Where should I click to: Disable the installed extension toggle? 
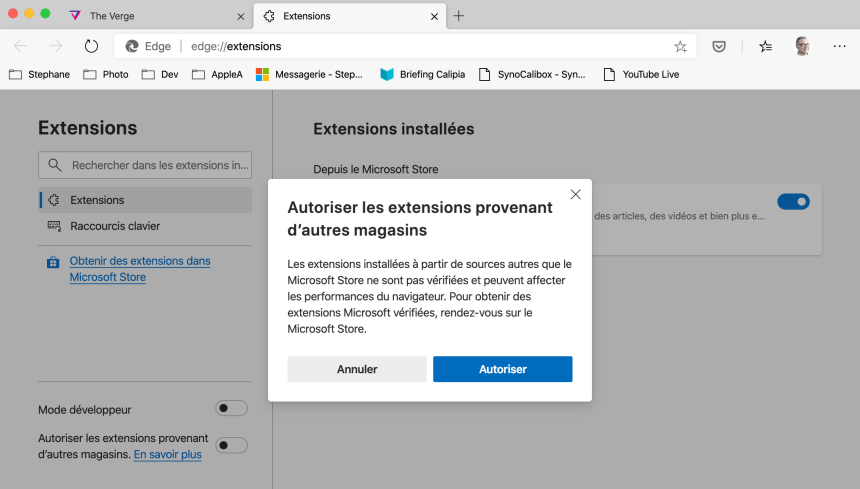[x=793, y=202]
